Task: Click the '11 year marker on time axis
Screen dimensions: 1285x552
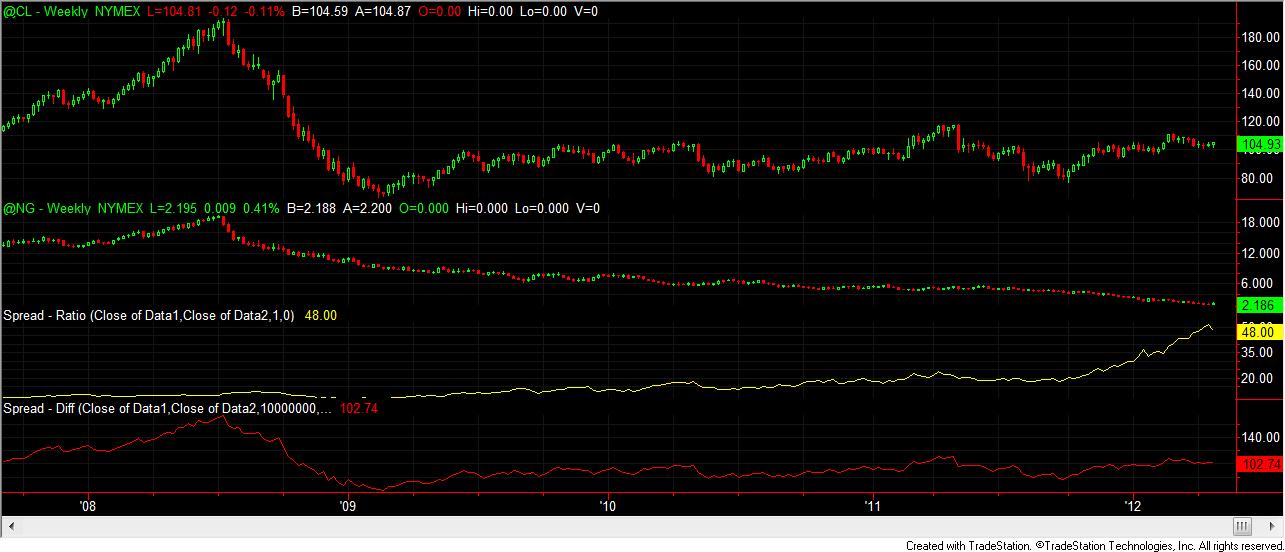Action: pyautogui.click(x=873, y=506)
